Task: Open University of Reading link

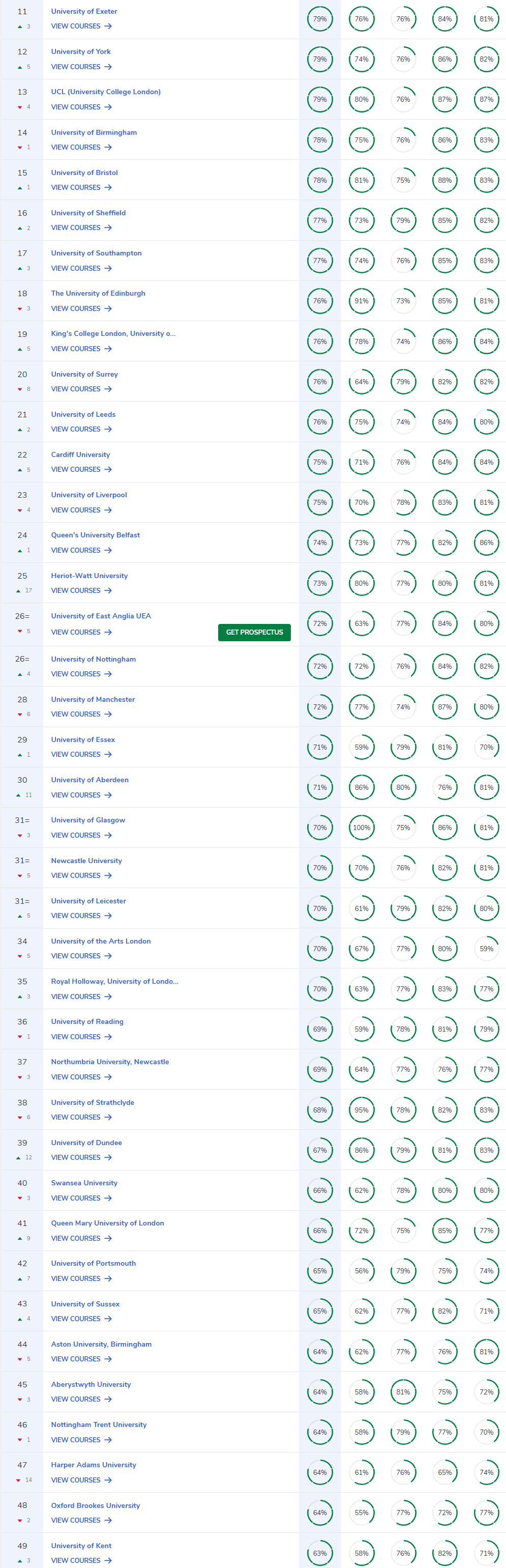Action: [x=87, y=1021]
